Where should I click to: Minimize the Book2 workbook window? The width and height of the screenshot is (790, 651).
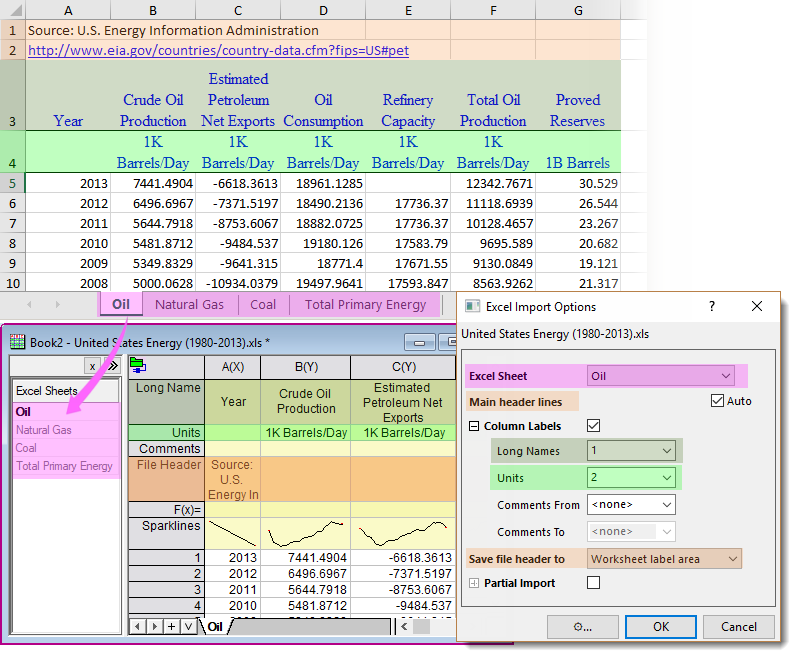click(419, 343)
